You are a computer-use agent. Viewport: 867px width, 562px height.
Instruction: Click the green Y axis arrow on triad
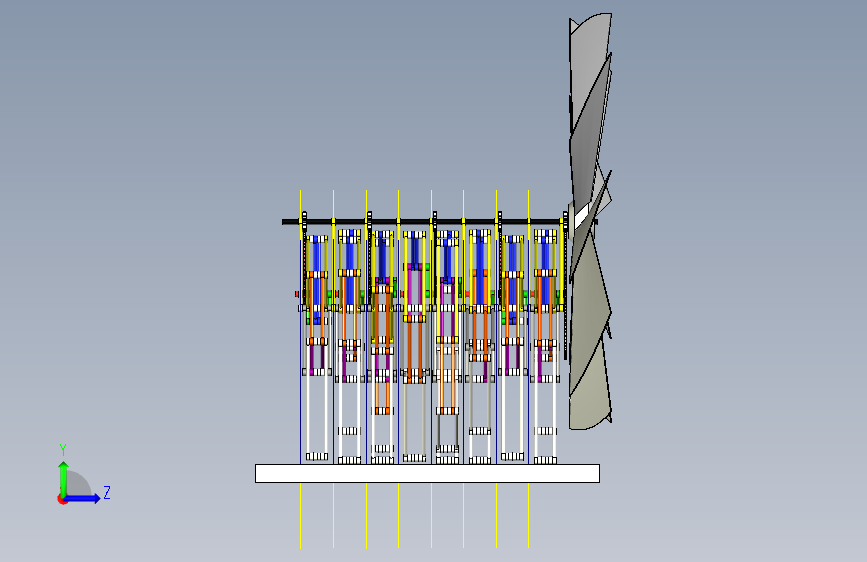(x=64, y=479)
